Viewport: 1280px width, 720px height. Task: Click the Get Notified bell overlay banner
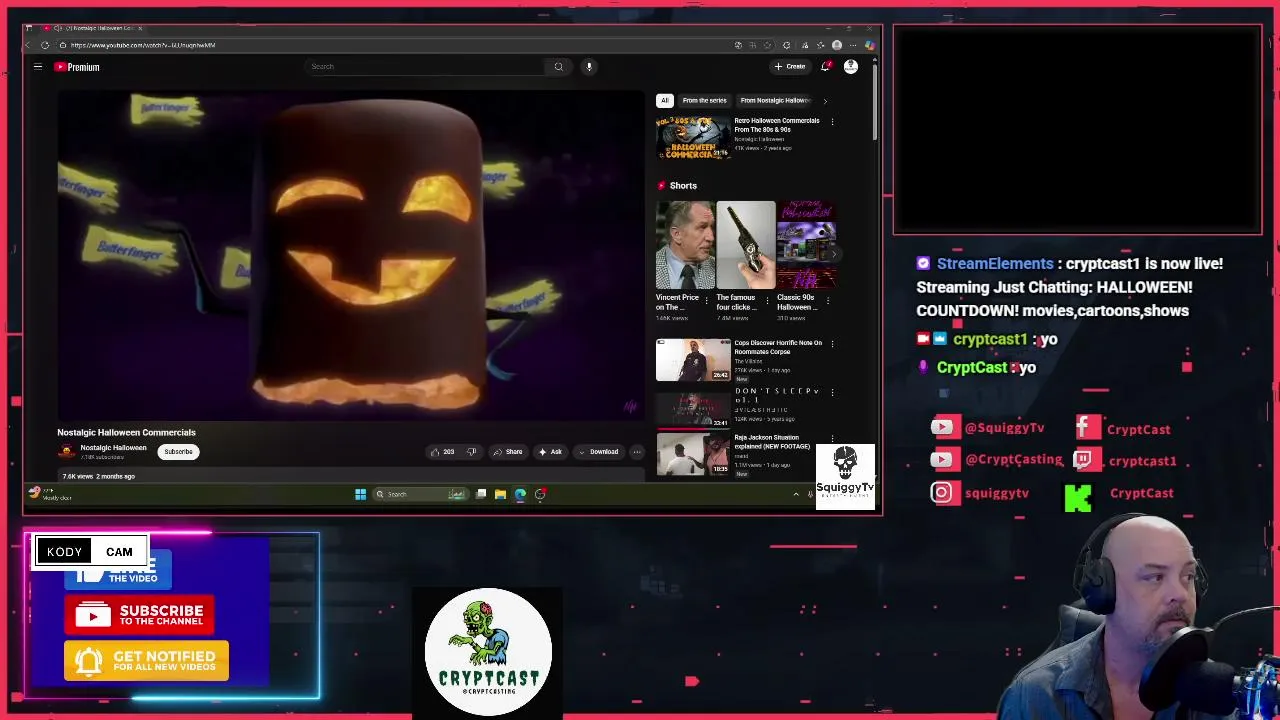[146, 661]
